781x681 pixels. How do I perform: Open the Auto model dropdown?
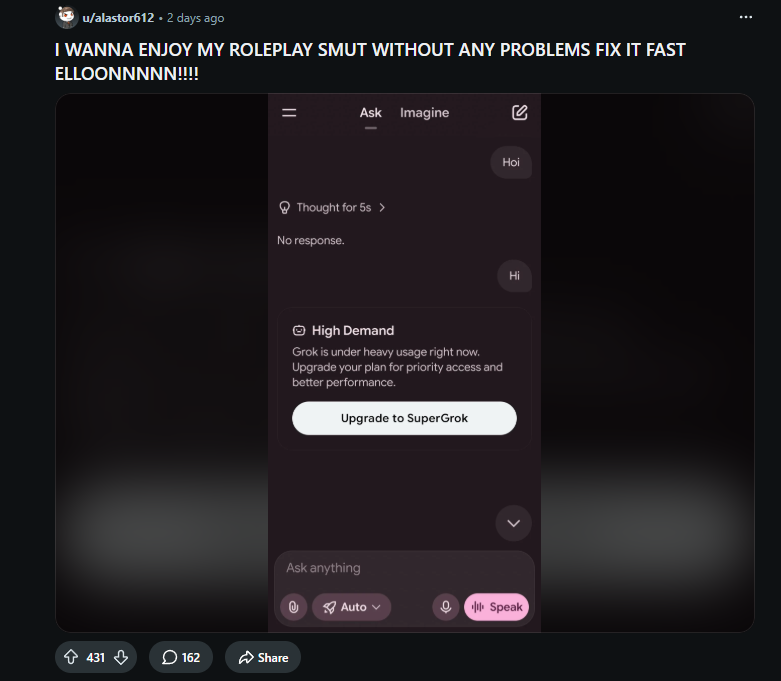click(x=352, y=607)
